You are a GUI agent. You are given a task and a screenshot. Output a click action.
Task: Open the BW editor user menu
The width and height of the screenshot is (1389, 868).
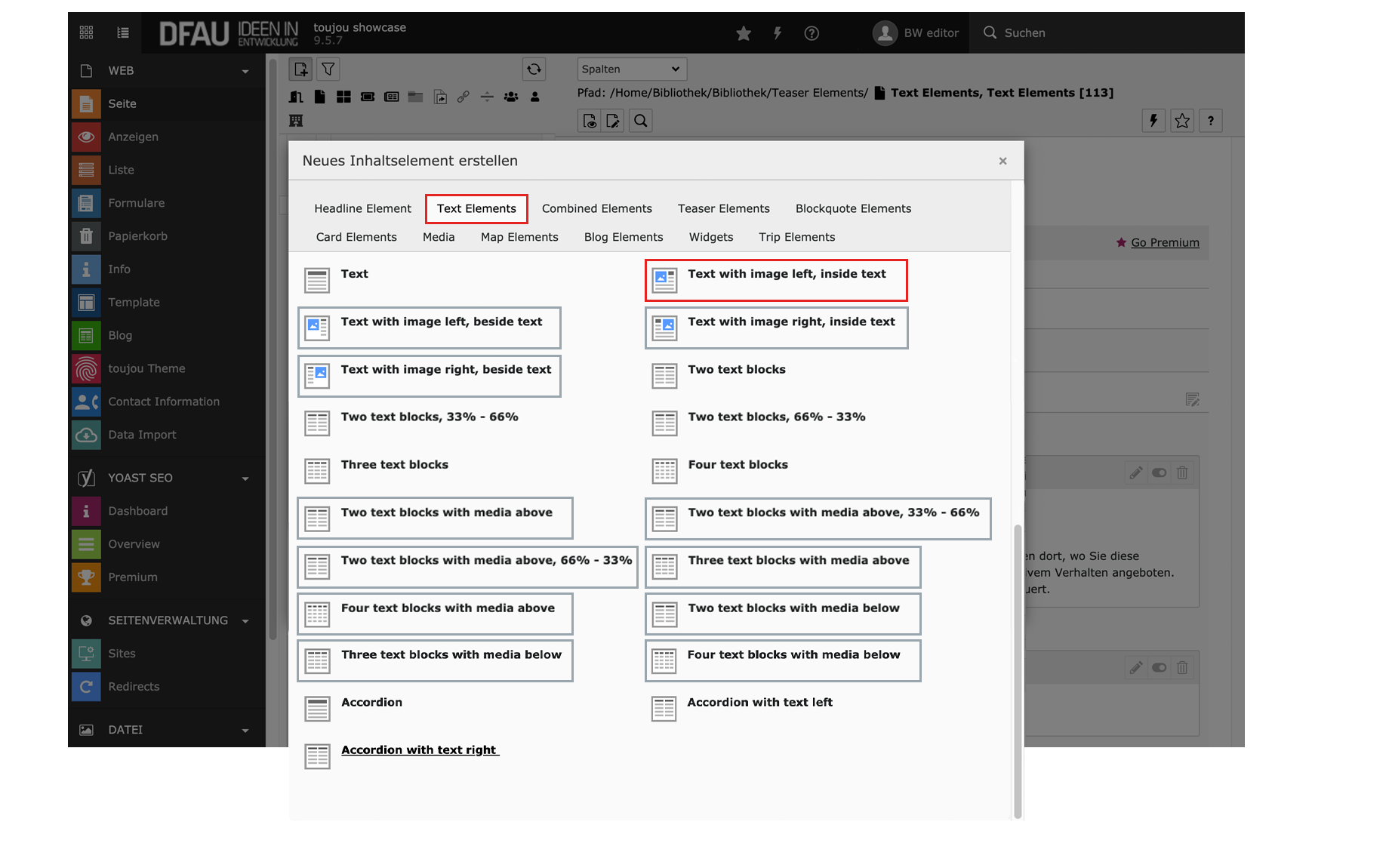pyautogui.click(x=916, y=32)
